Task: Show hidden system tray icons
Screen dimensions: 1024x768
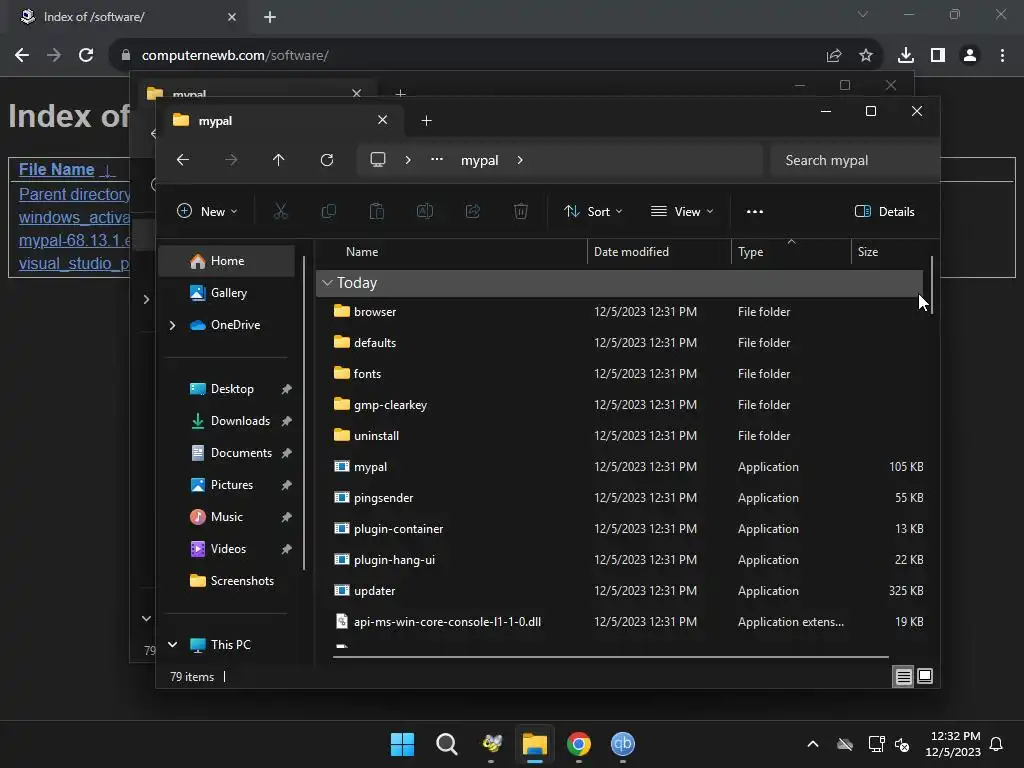Action: 813,744
